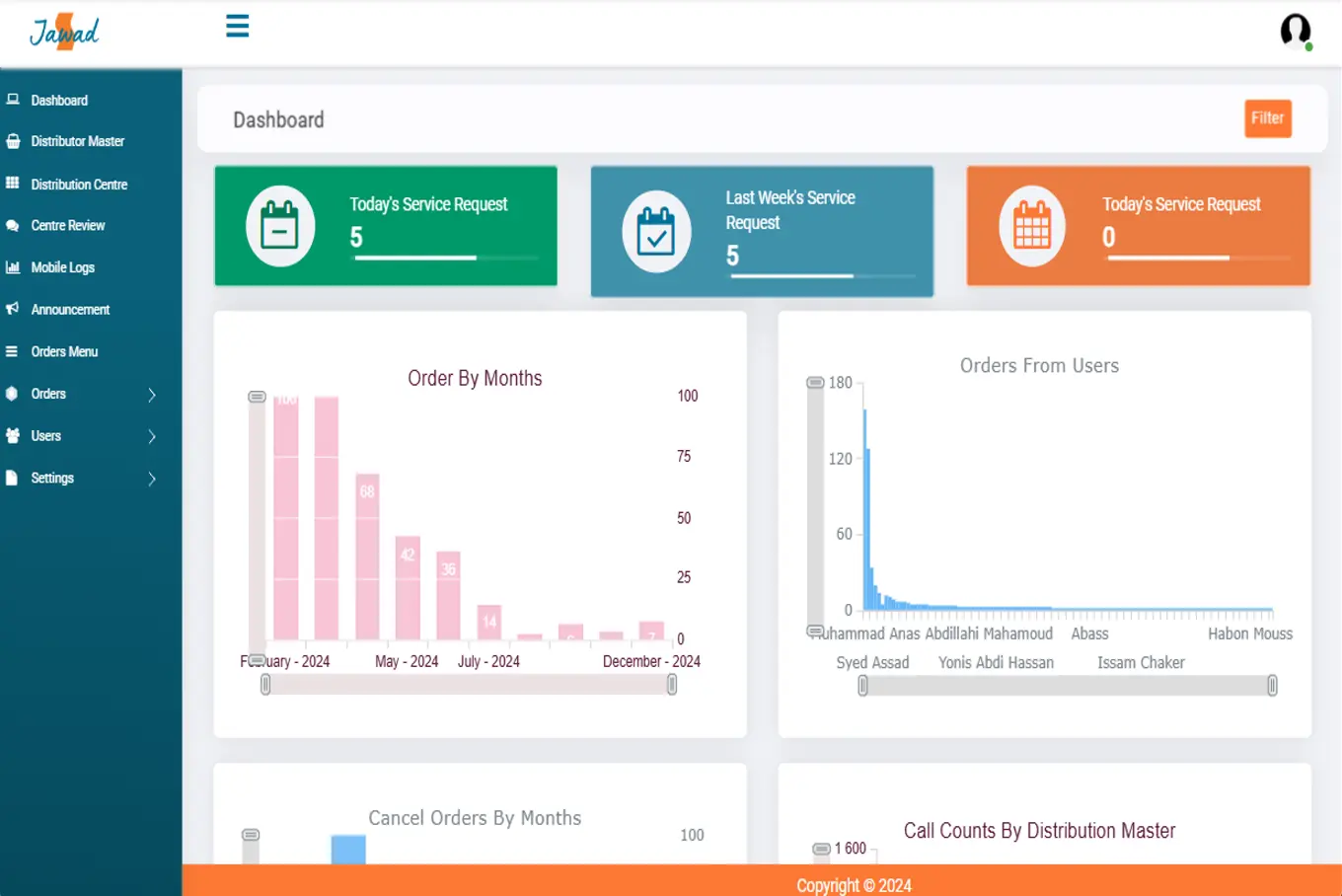Click the Mobile Logs chart icon
The height and width of the screenshot is (896, 1342).
tap(13, 267)
